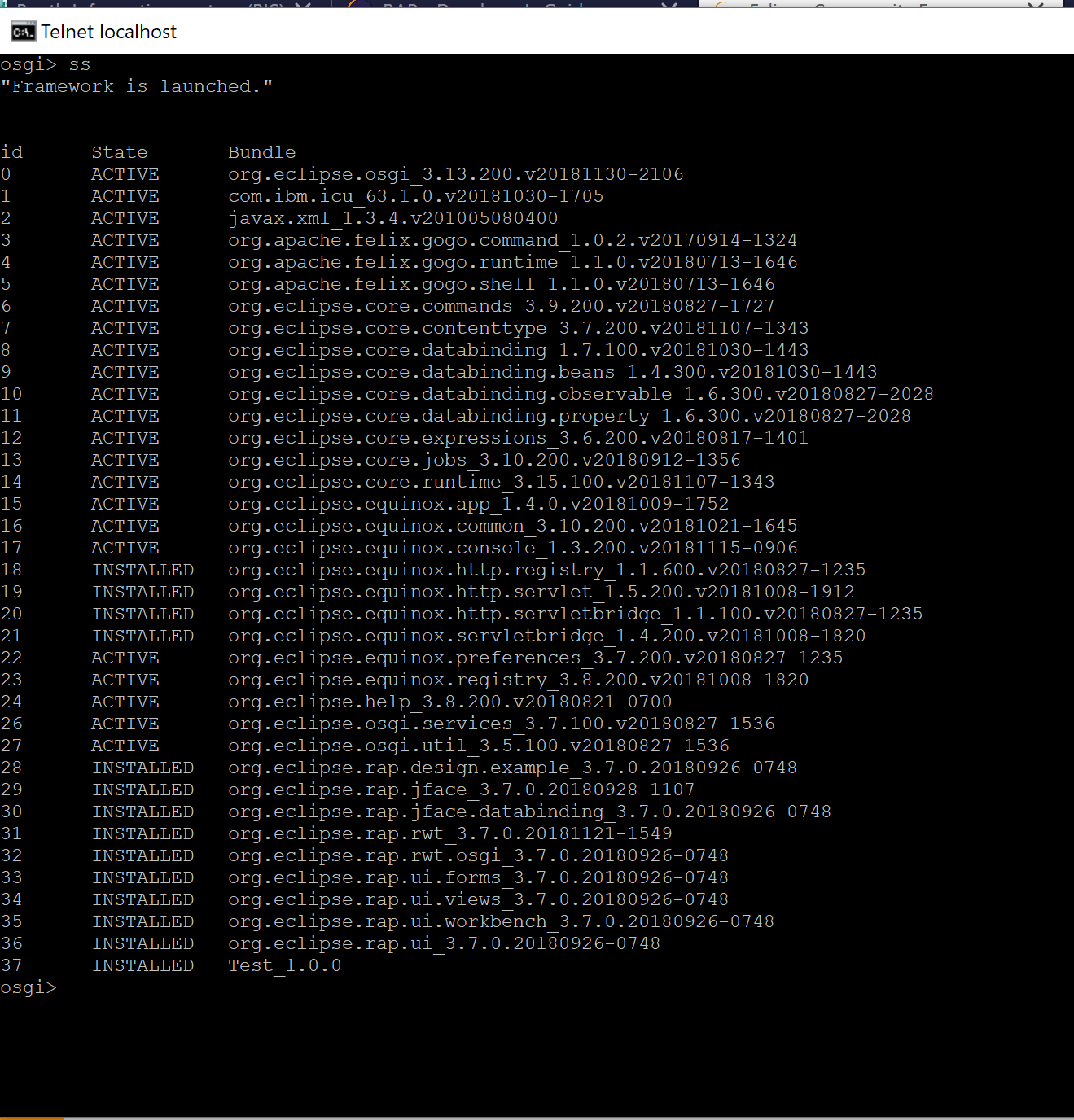Click org.eclipse.core.contenttype bundle entry
The width and height of the screenshot is (1074, 1120).
(x=519, y=328)
